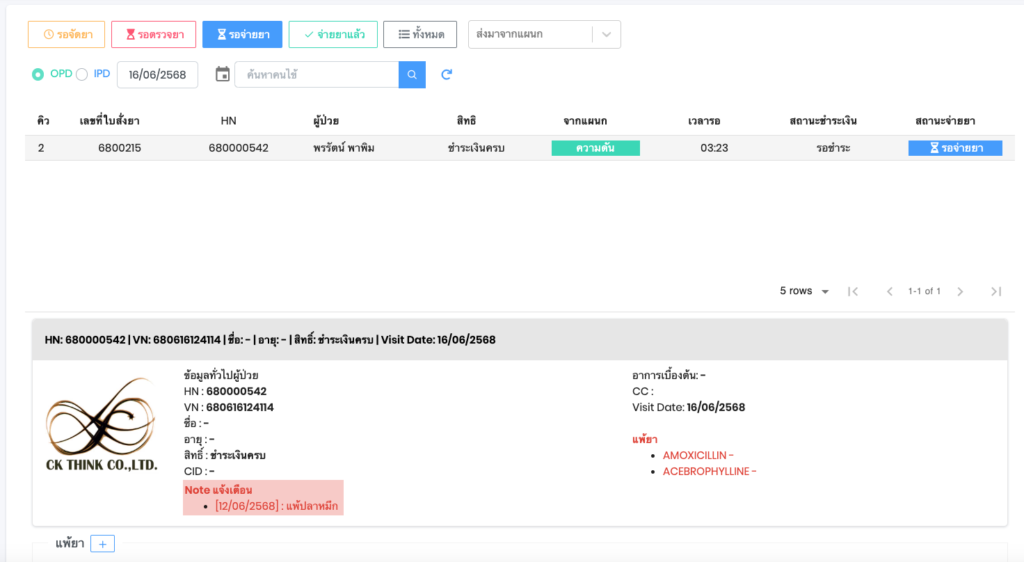Select the IPD radio button
This screenshot has width=1024, height=562.
tap(82, 75)
